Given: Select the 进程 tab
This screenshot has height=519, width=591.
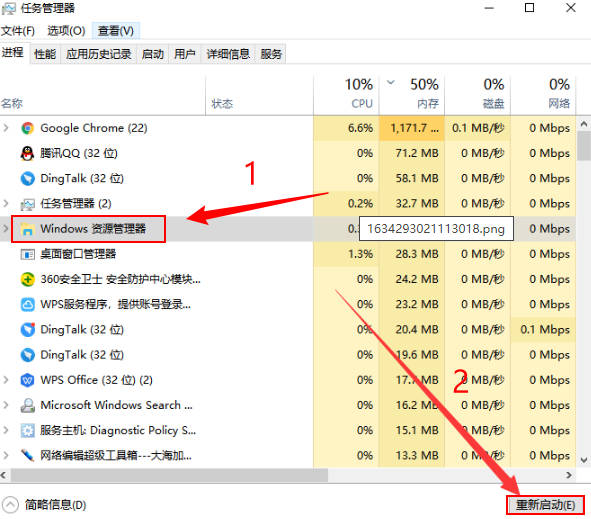Looking at the screenshot, I should 13,52.
